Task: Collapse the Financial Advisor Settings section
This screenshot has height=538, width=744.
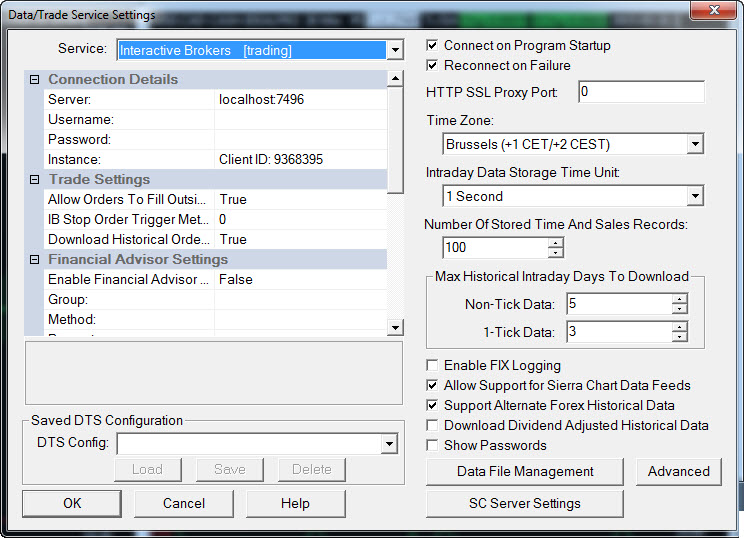Action: 34,260
